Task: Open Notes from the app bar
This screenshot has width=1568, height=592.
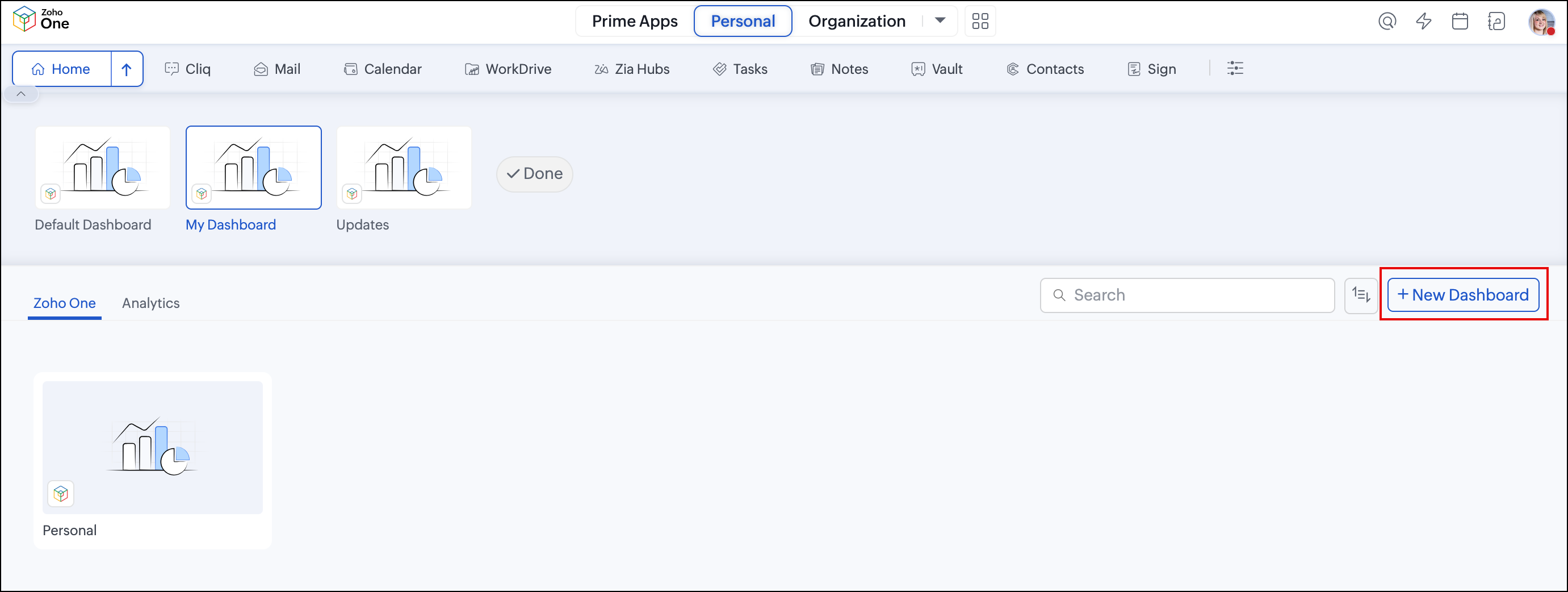Action: point(840,69)
